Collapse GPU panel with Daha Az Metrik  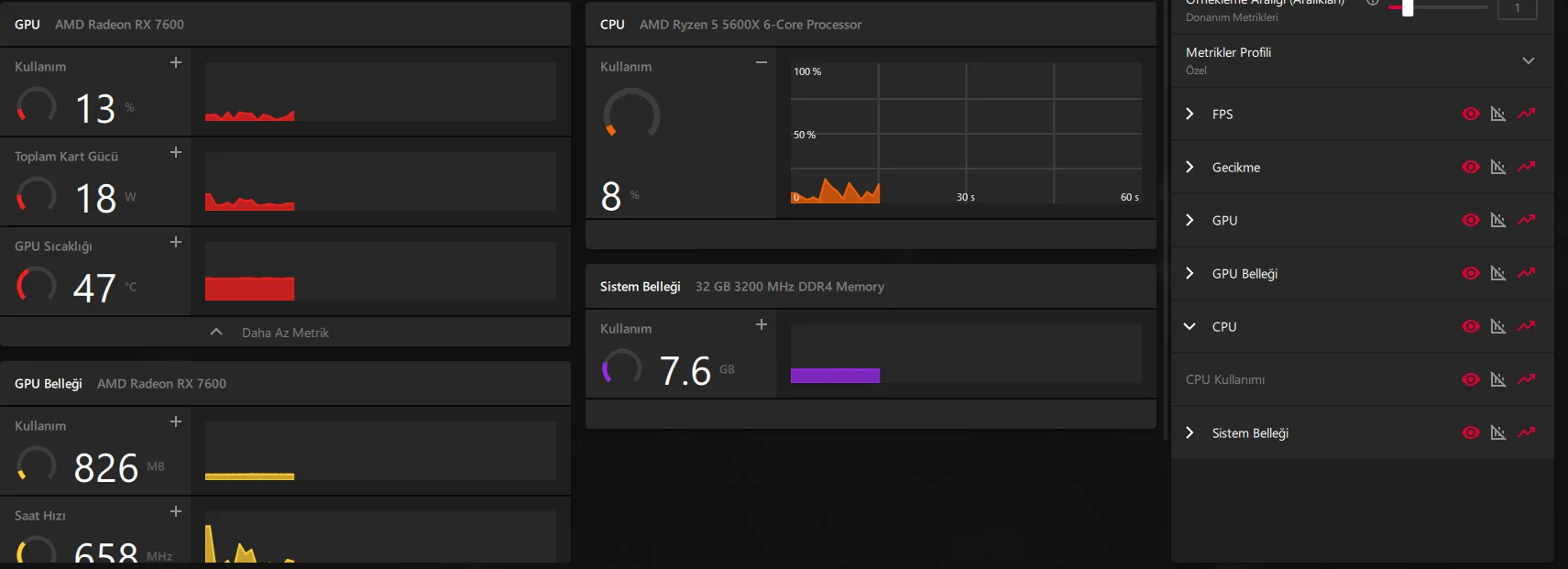point(285,333)
